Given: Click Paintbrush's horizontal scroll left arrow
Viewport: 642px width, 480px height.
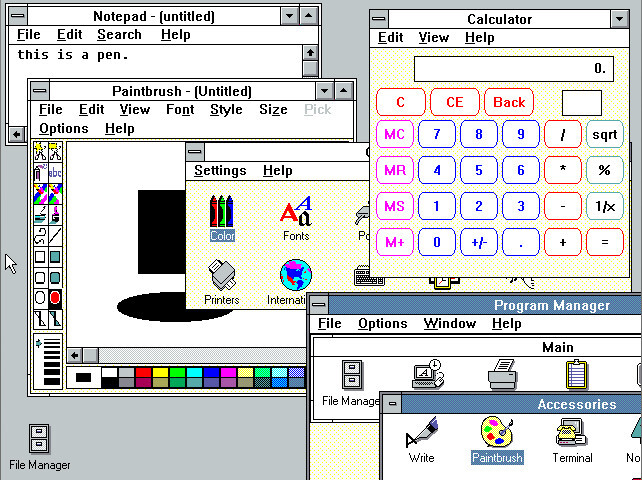Looking at the screenshot, I should 75,355.
